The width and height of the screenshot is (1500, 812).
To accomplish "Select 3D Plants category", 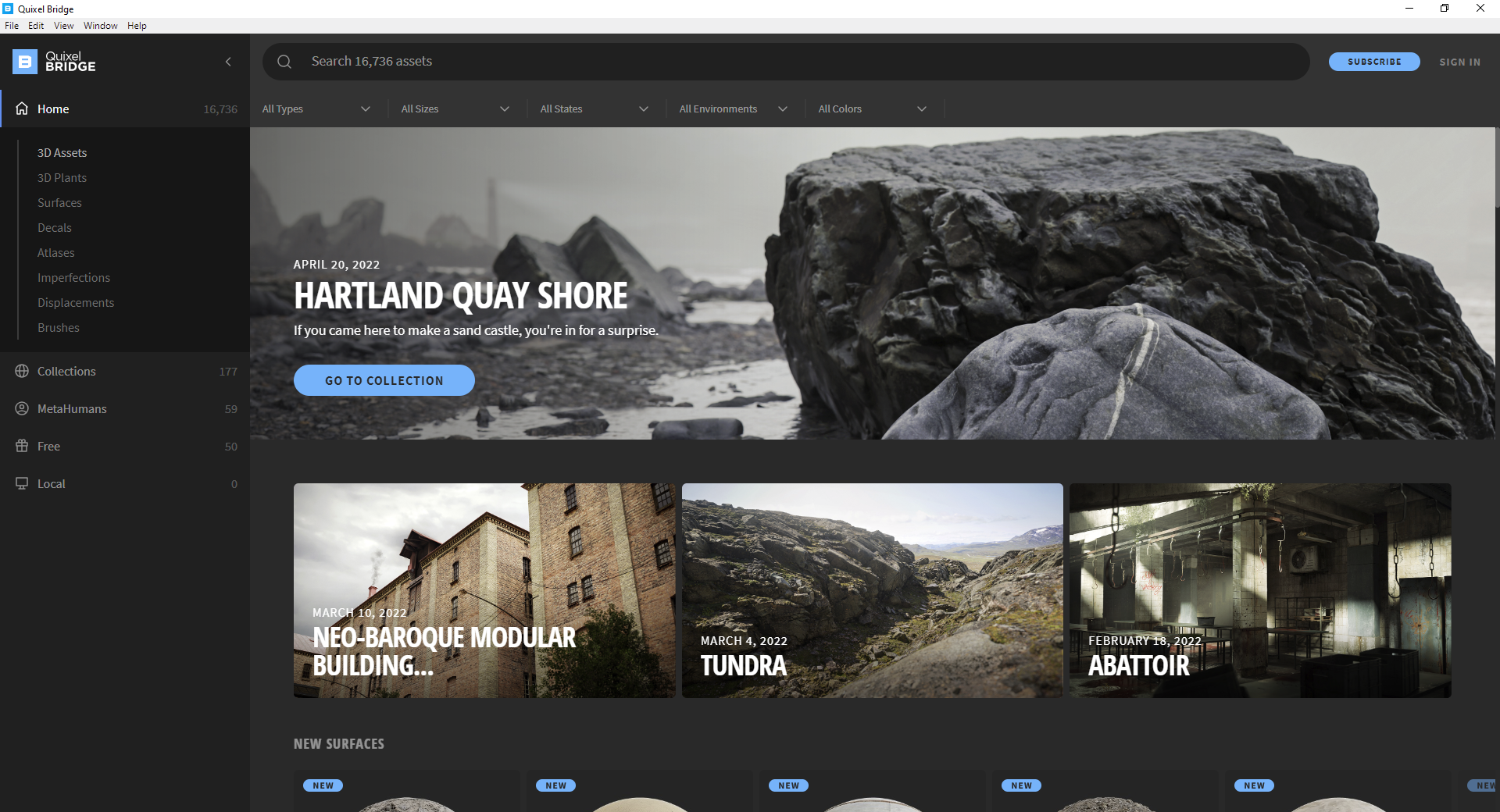I will coord(62,177).
